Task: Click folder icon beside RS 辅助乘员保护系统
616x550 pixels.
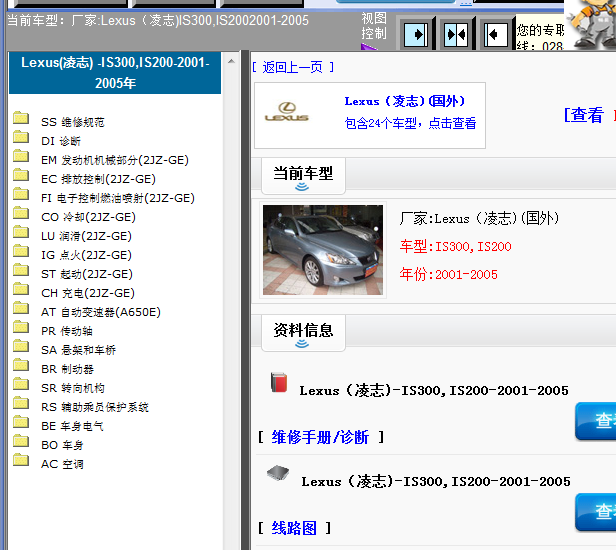Action: pyautogui.click(x=21, y=403)
